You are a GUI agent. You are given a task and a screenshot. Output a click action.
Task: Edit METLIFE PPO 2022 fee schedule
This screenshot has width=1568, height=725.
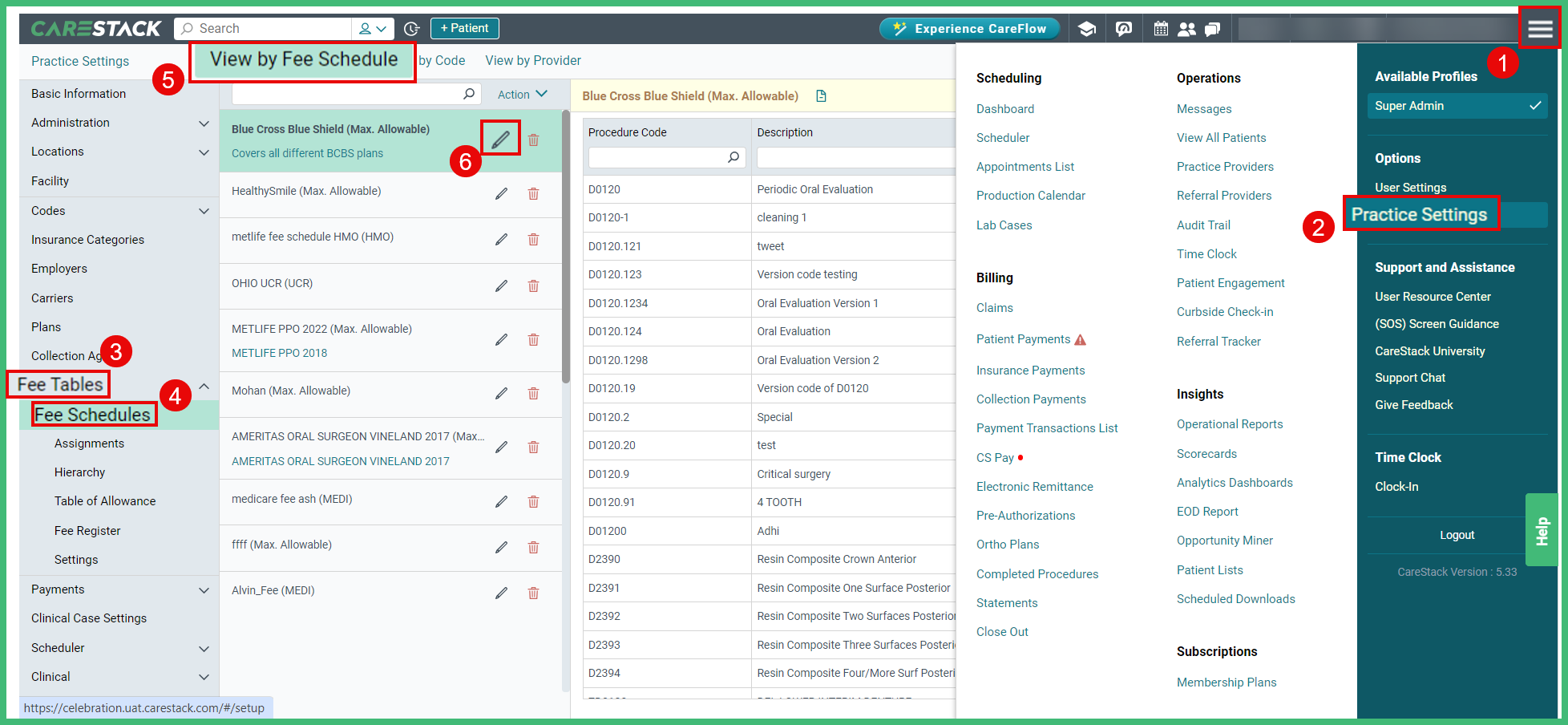point(501,339)
